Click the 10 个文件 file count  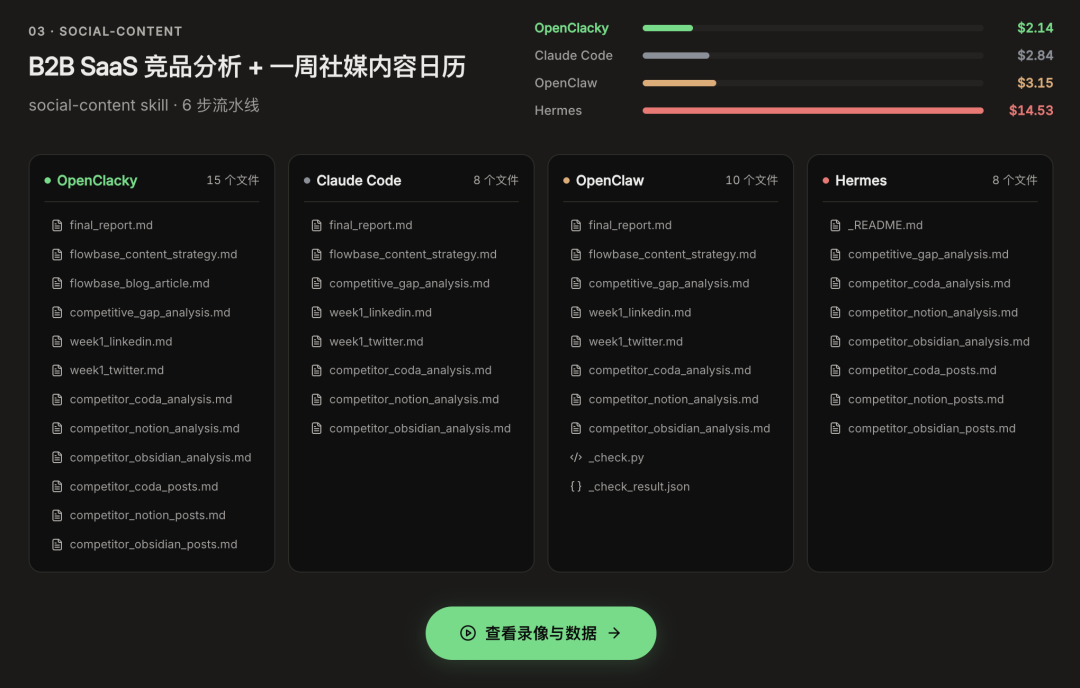751,180
